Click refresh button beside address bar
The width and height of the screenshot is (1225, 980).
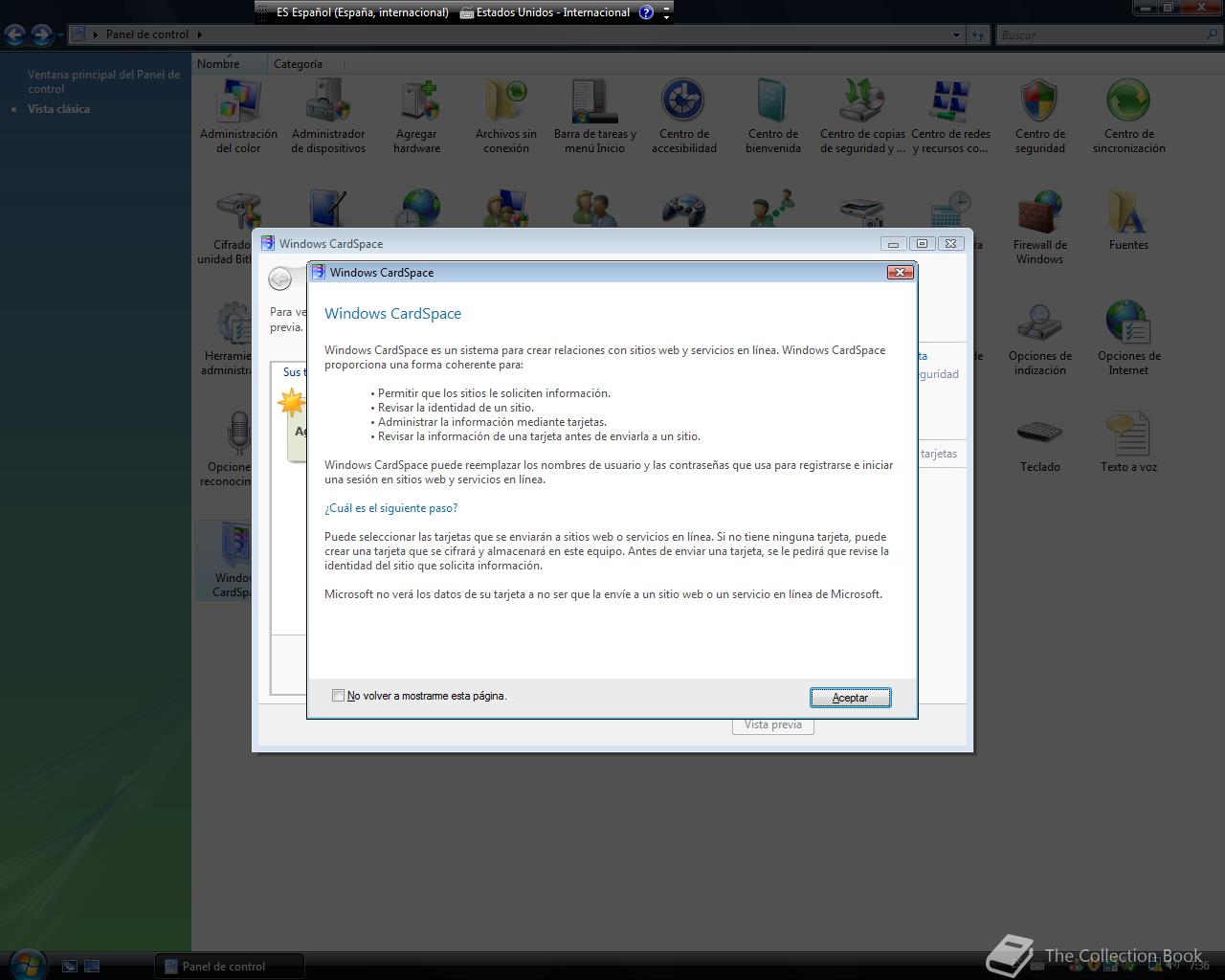[978, 34]
